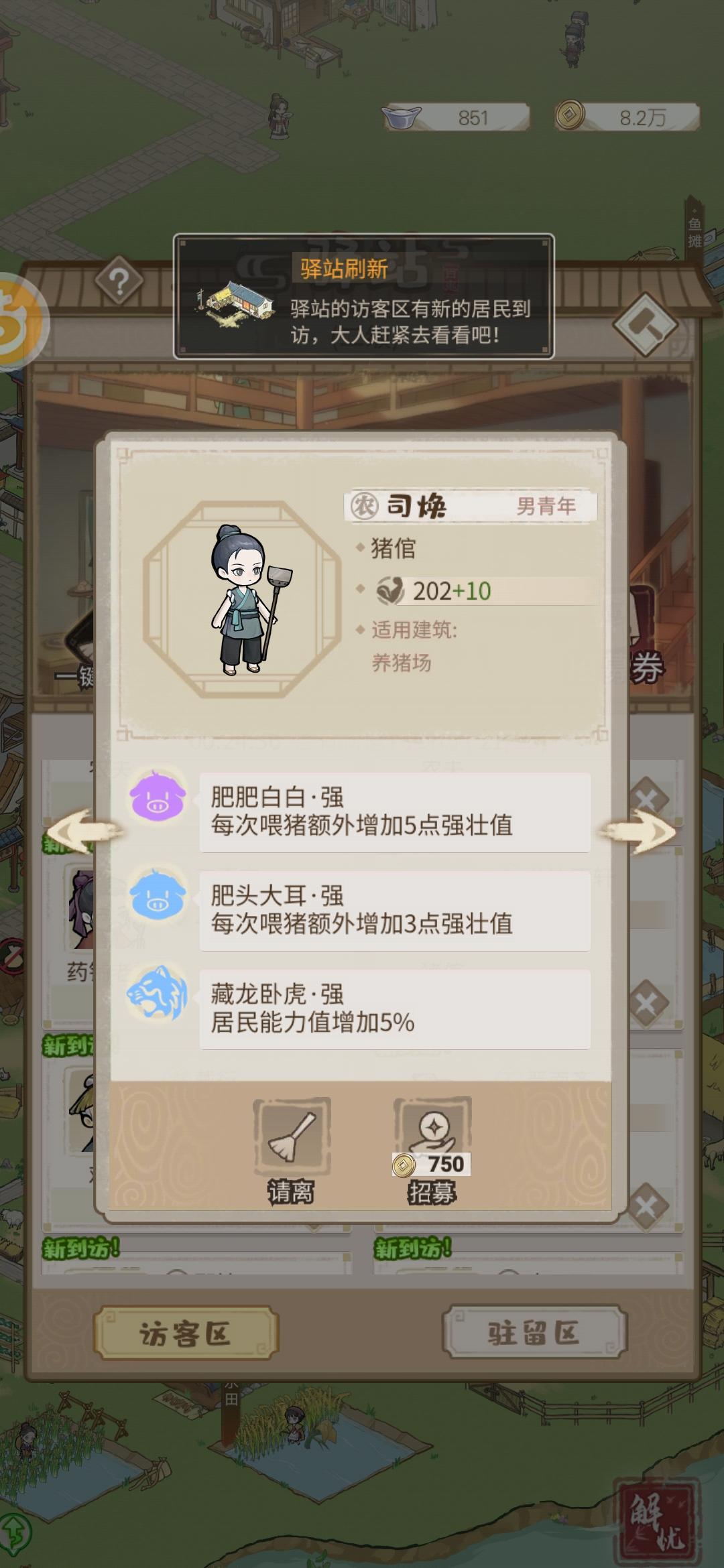Show the next visitor with the right arrow

click(638, 832)
